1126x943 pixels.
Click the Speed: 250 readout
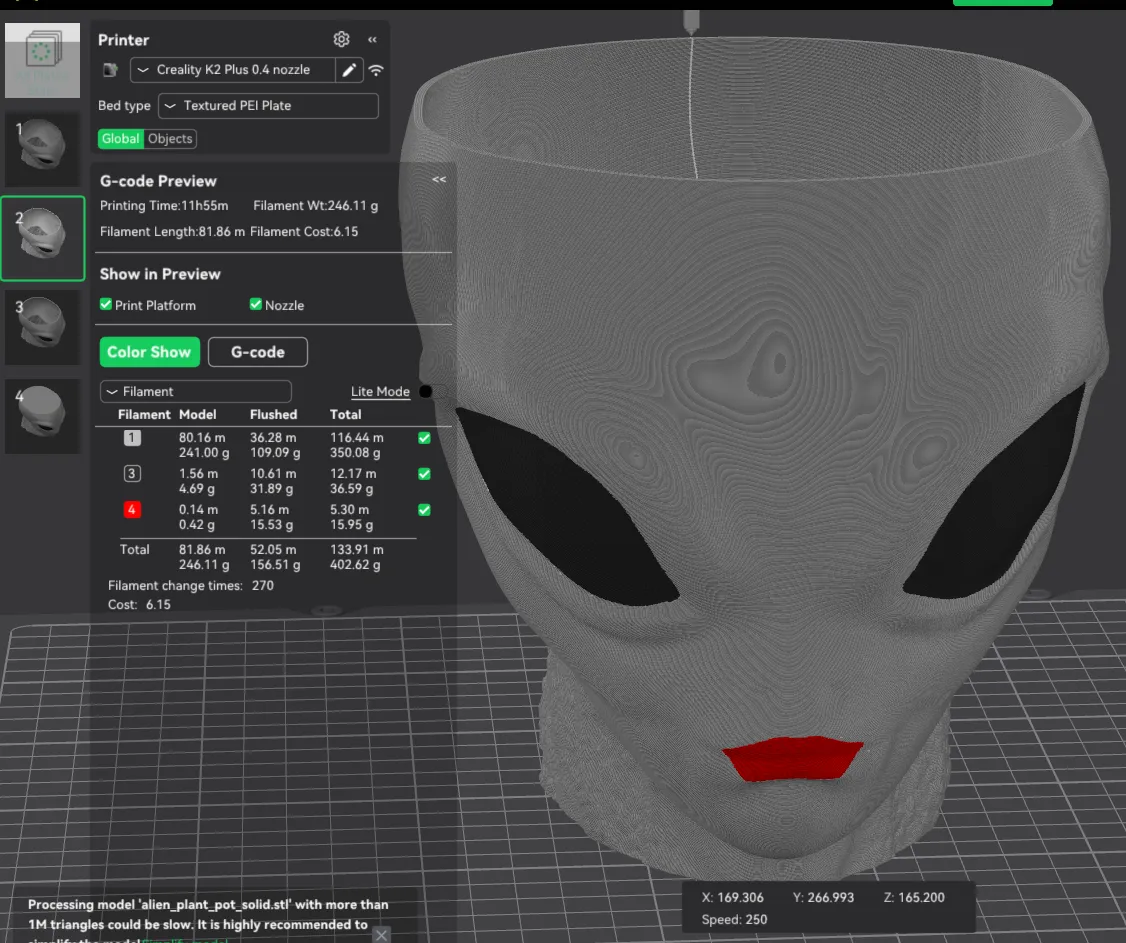(734, 919)
